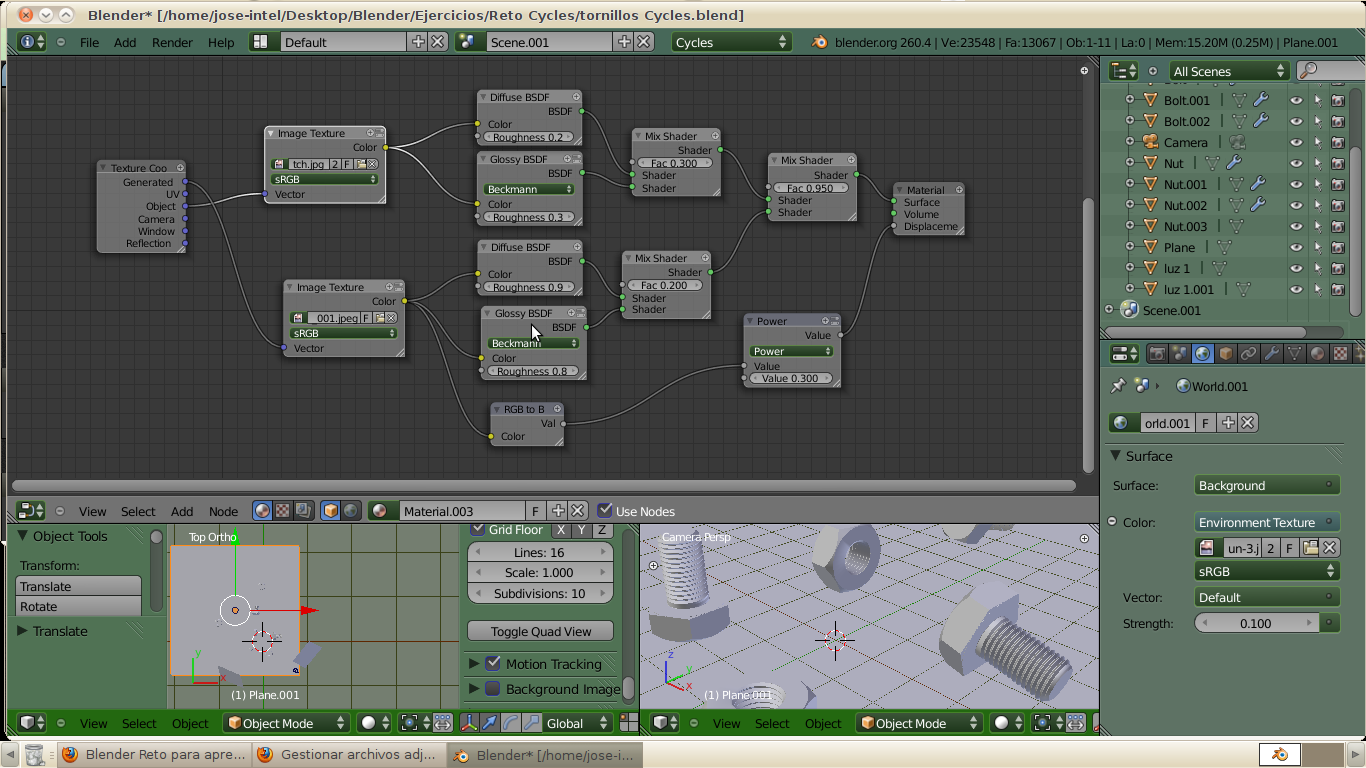
Task: Click the rotate manipulator arc icon
Action: coord(511,723)
